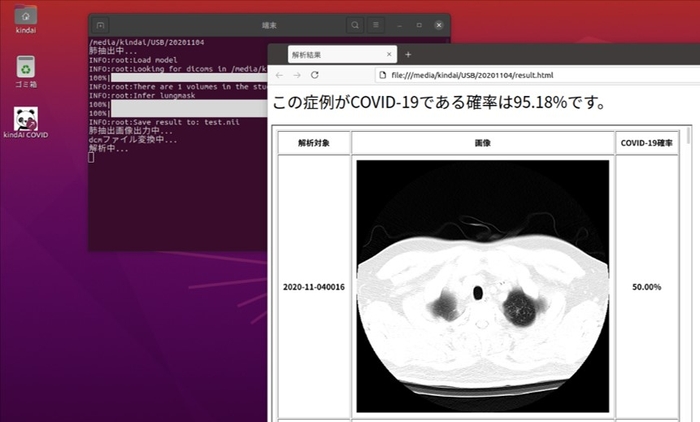Maximize the terminal window
The width and height of the screenshot is (700, 422).
click(418, 24)
